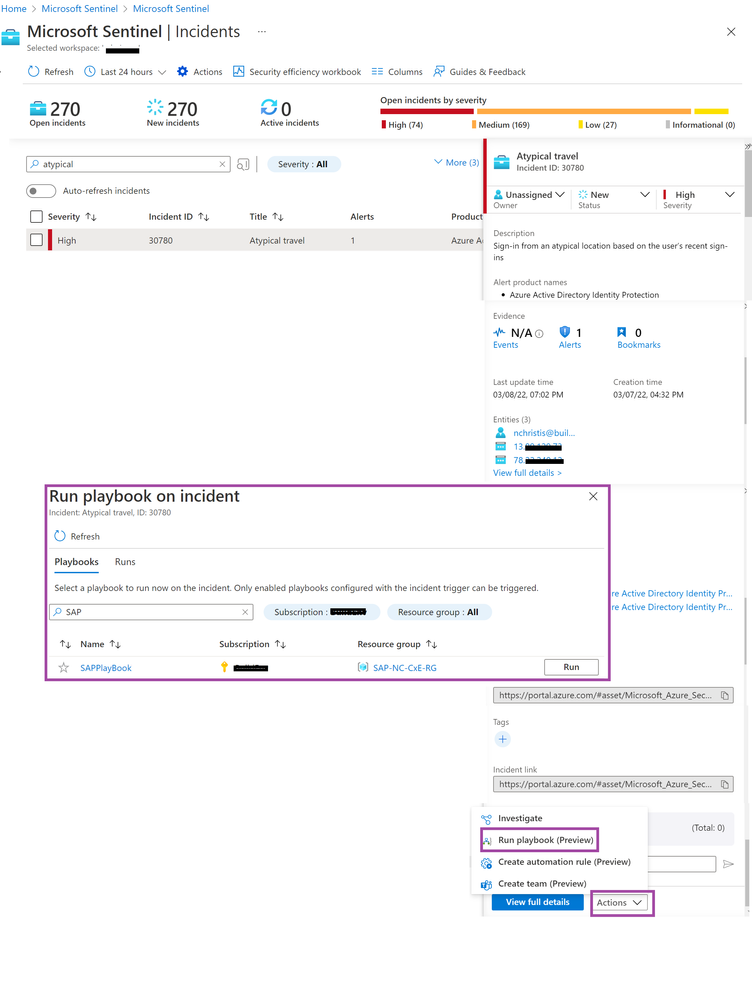752x999 pixels.
Task: Check the select-all incidents checkbox
Action: click(x=36, y=217)
